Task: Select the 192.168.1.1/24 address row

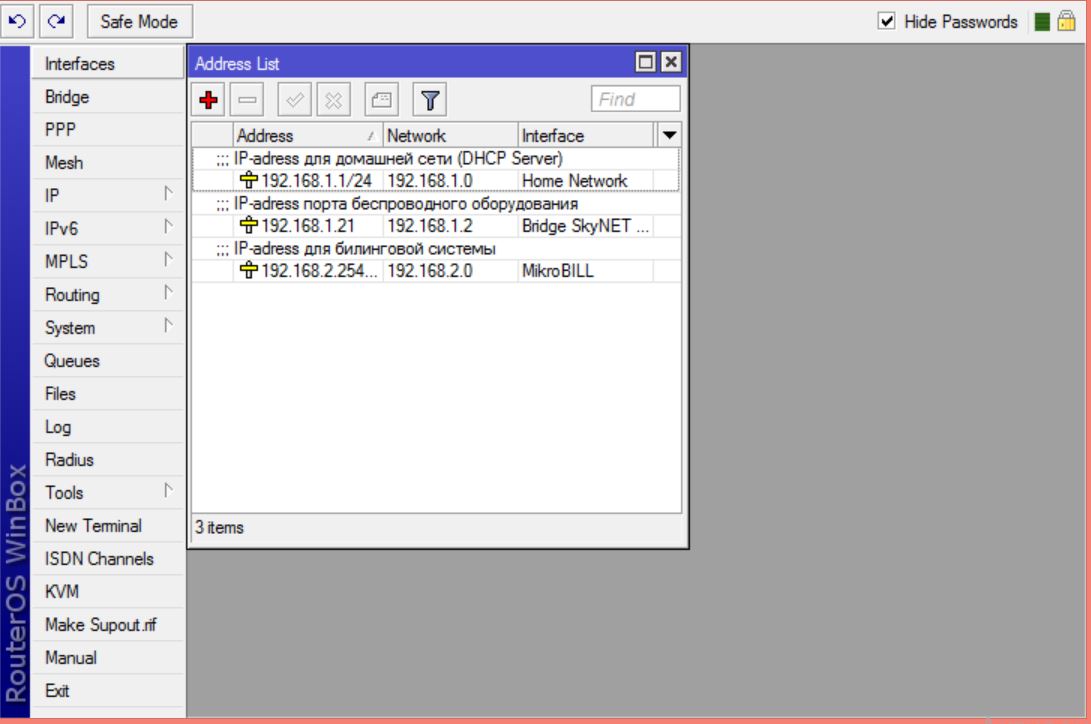Action: coord(436,181)
